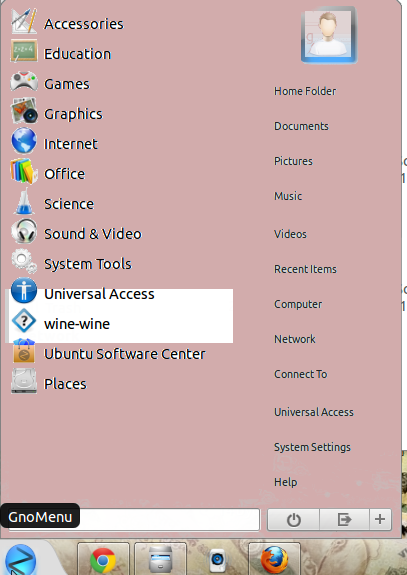Image resolution: width=407 pixels, height=575 pixels.
Task: Open the wine-wine menu label
Action: click(77, 324)
